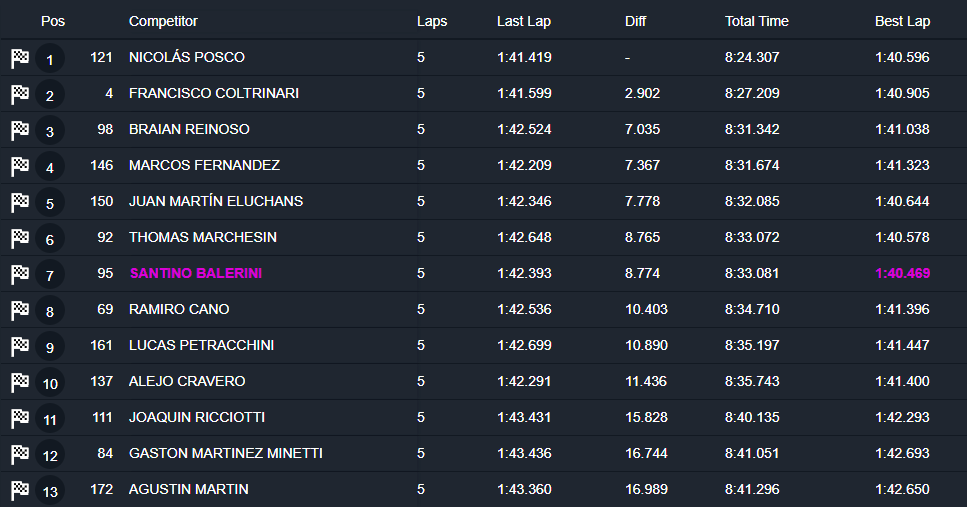Viewport: 967px width, 507px height.
Task: Click the Laps column header
Action: tap(432, 21)
